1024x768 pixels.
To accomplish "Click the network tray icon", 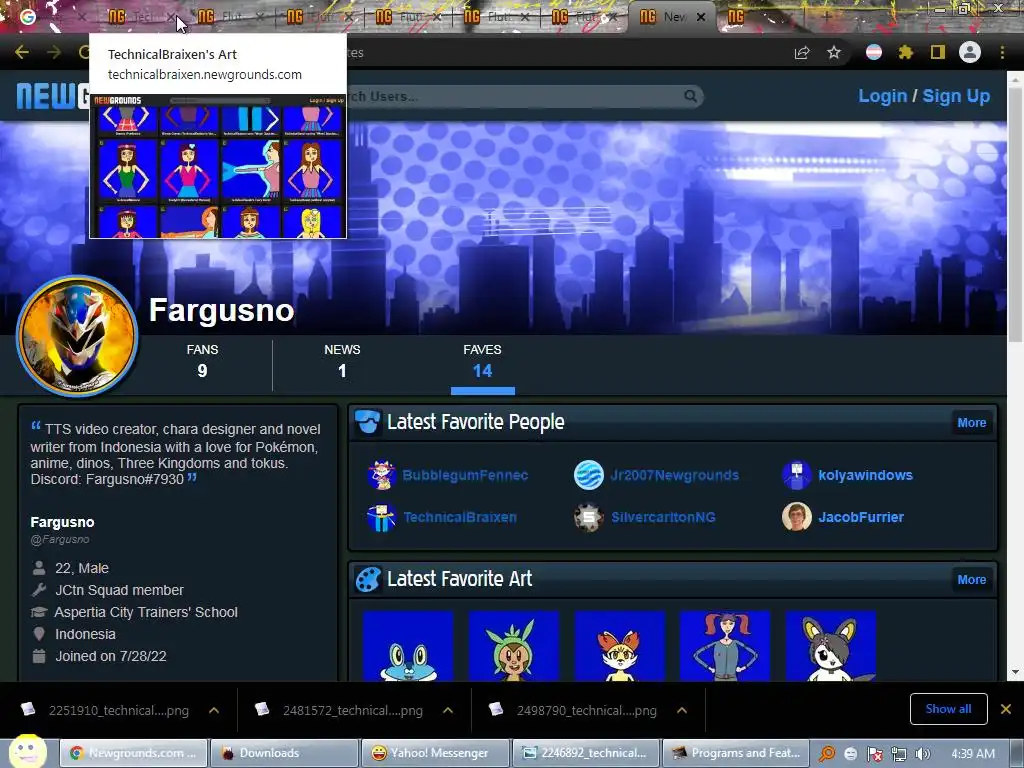I will [x=899, y=754].
